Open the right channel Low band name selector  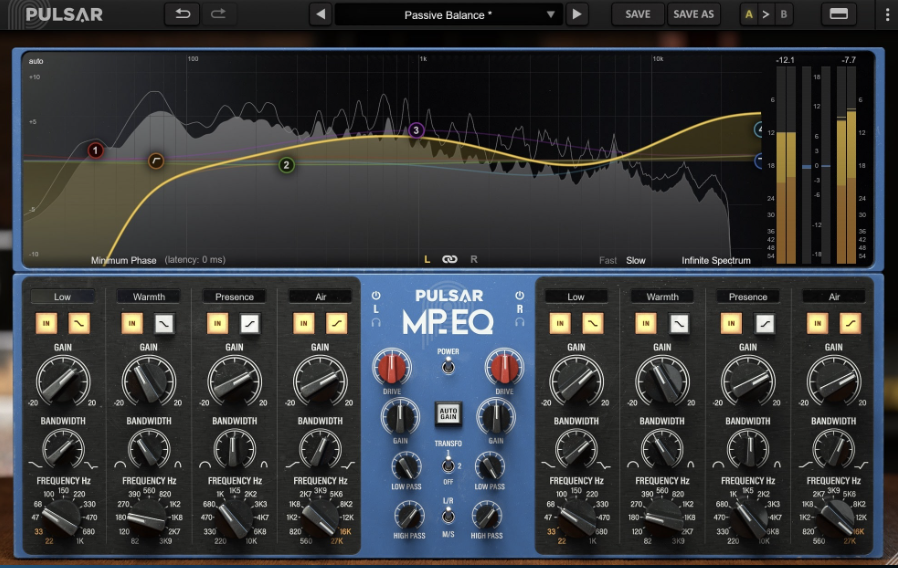(x=576, y=297)
